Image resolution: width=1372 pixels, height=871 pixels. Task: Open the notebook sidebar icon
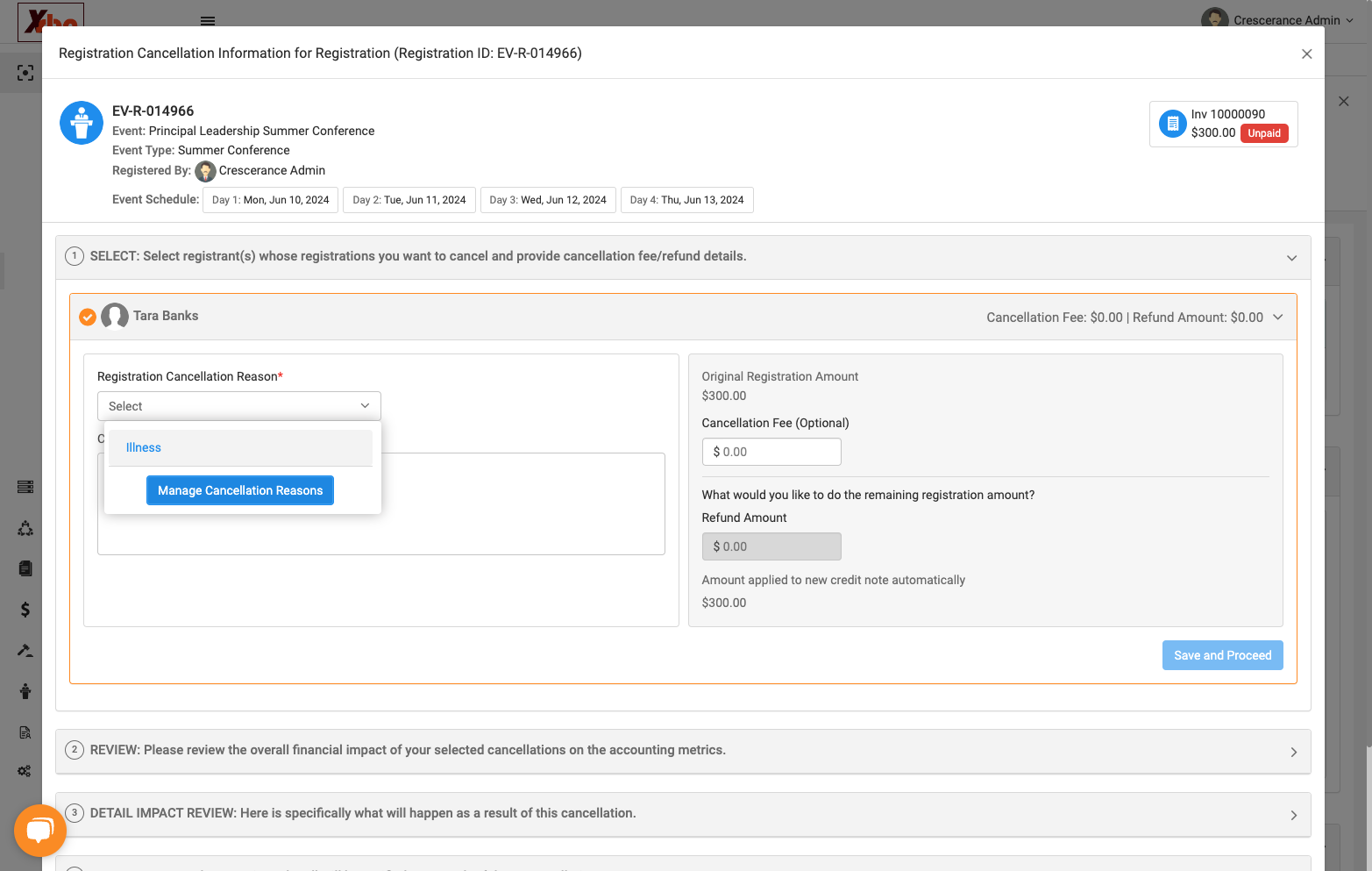coord(25,569)
